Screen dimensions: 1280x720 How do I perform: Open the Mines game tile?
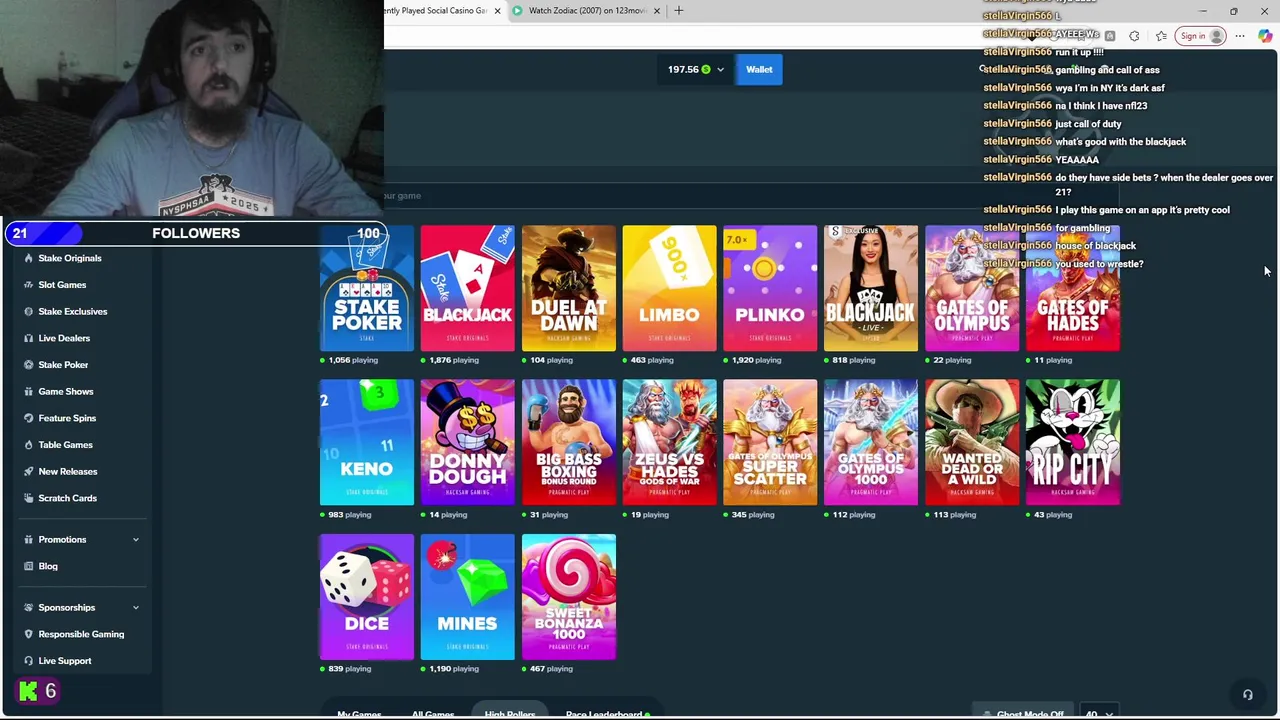[x=467, y=597]
